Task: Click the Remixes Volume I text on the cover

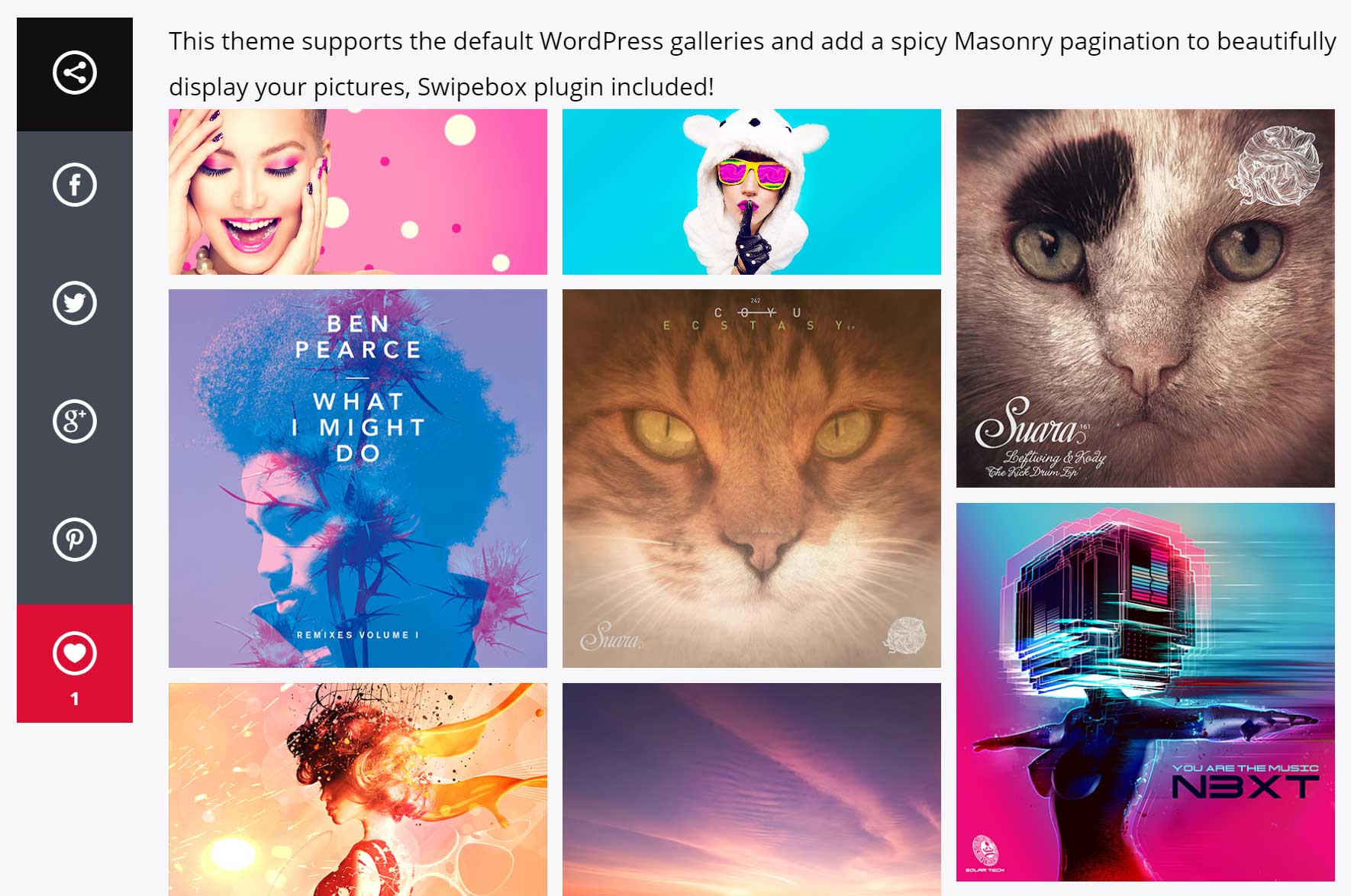Action: coord(358,635)
